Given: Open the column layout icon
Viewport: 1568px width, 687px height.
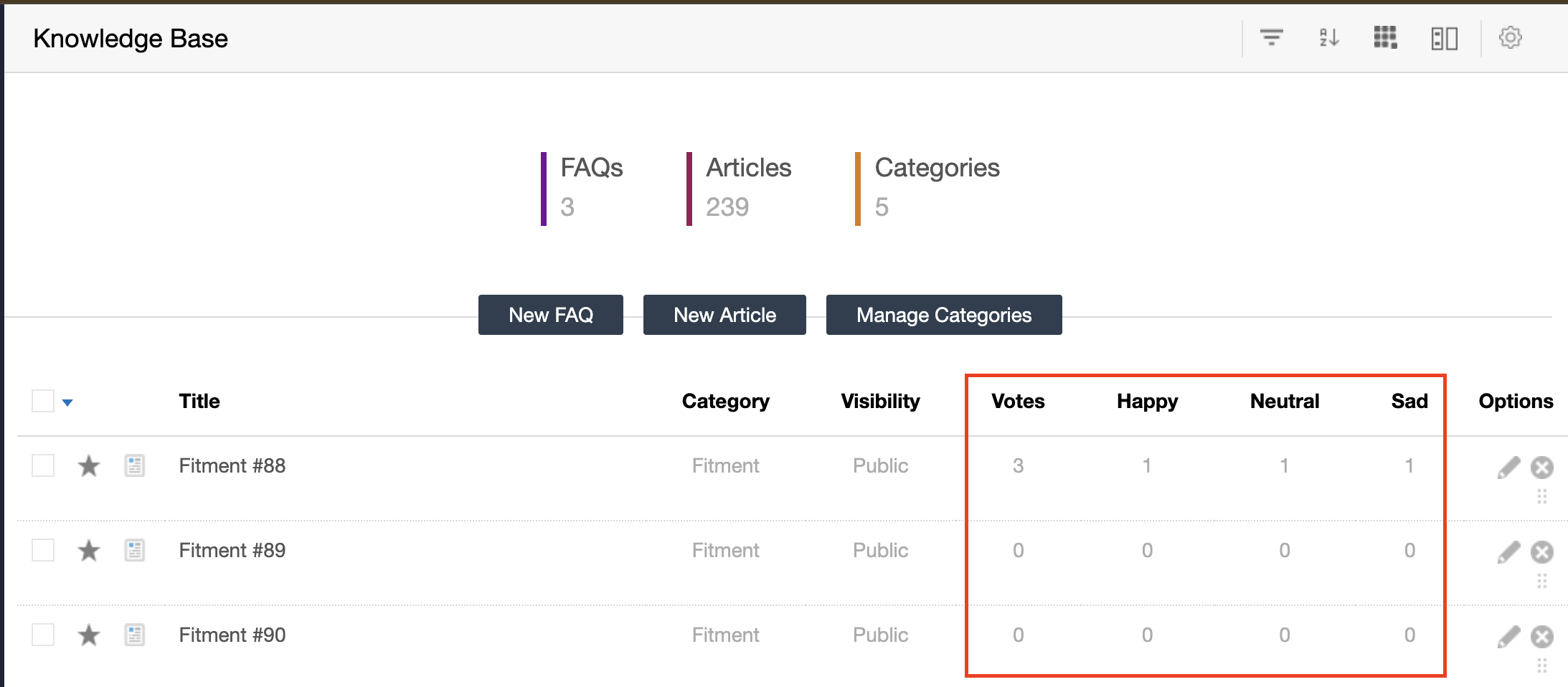Looking at the screenshot, I should (1444, 38).
